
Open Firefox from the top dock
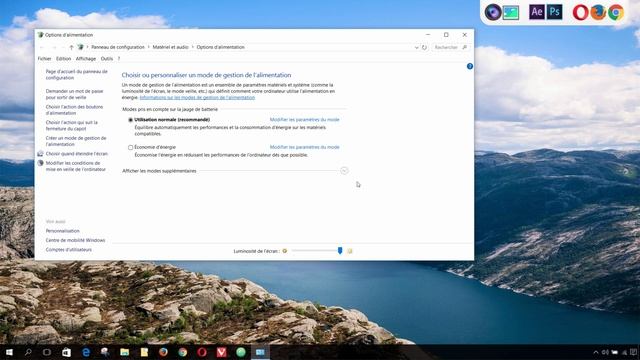tap(598, 13)
